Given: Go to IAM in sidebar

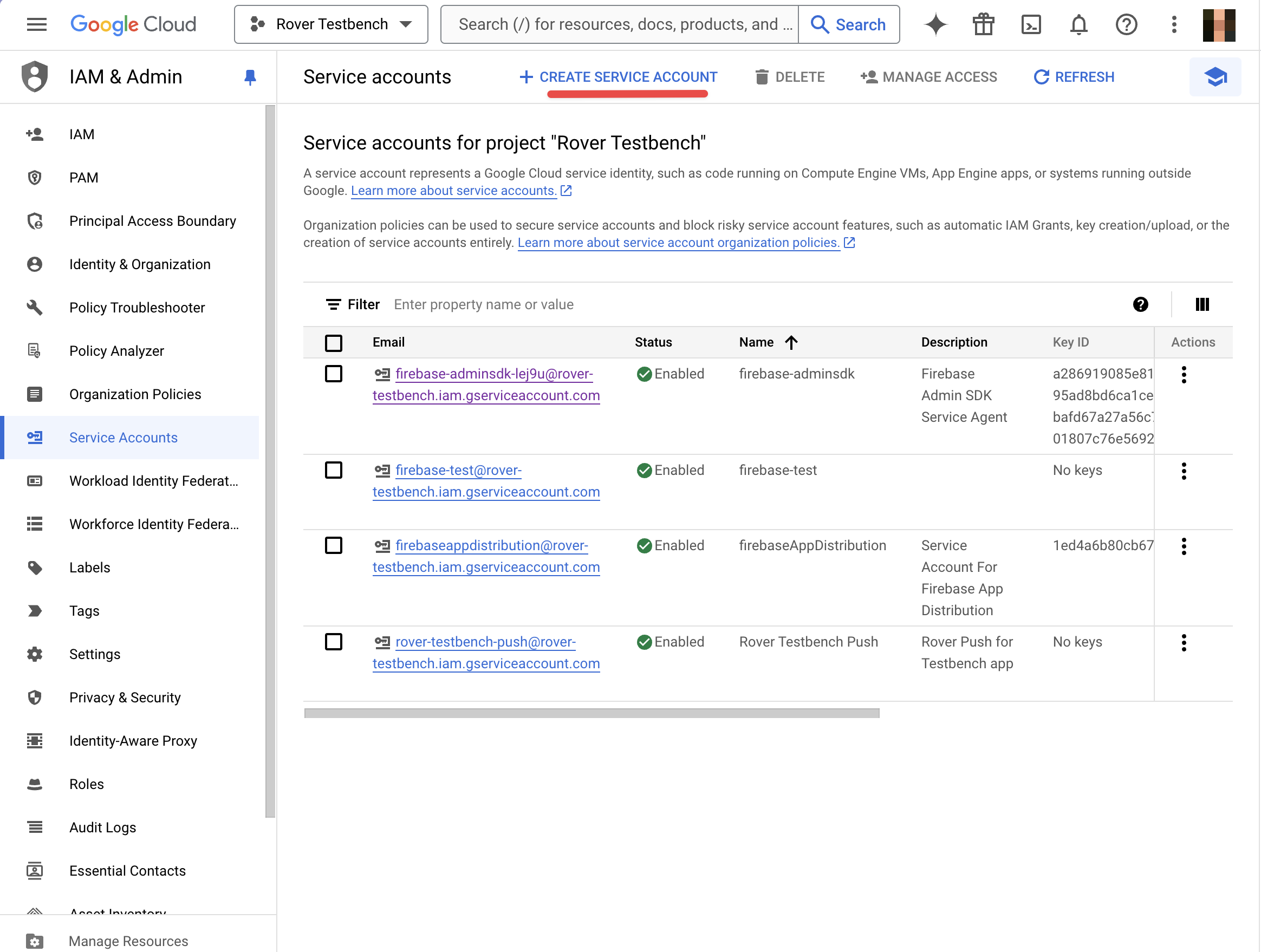Looking at the screenshot, I should tap(130, 134).
